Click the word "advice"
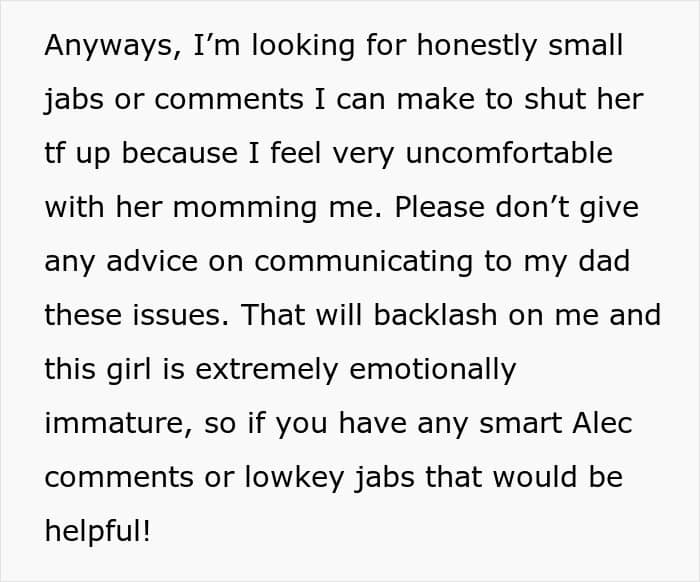700x582 pixels. click(152, 261)
